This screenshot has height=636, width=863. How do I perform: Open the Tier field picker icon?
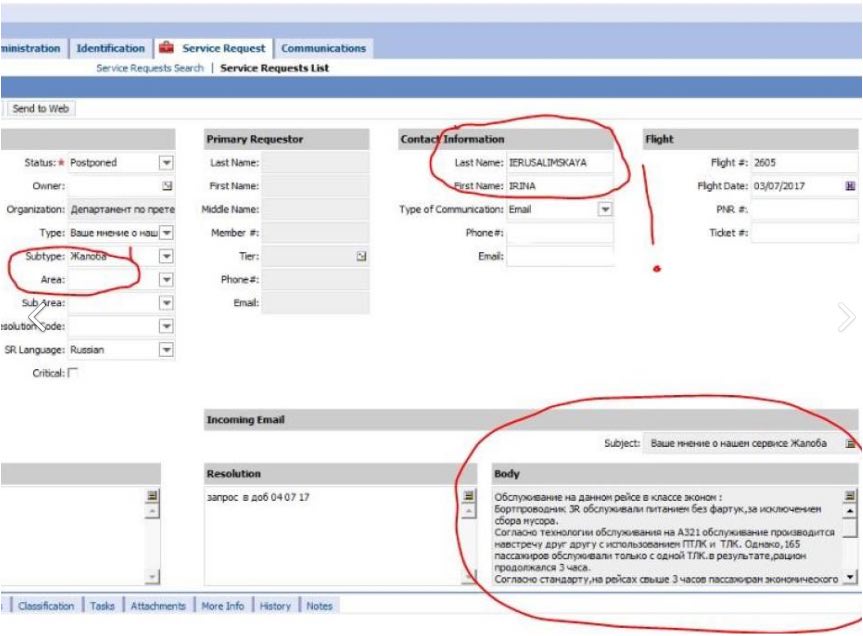click(x=361, y=256)
